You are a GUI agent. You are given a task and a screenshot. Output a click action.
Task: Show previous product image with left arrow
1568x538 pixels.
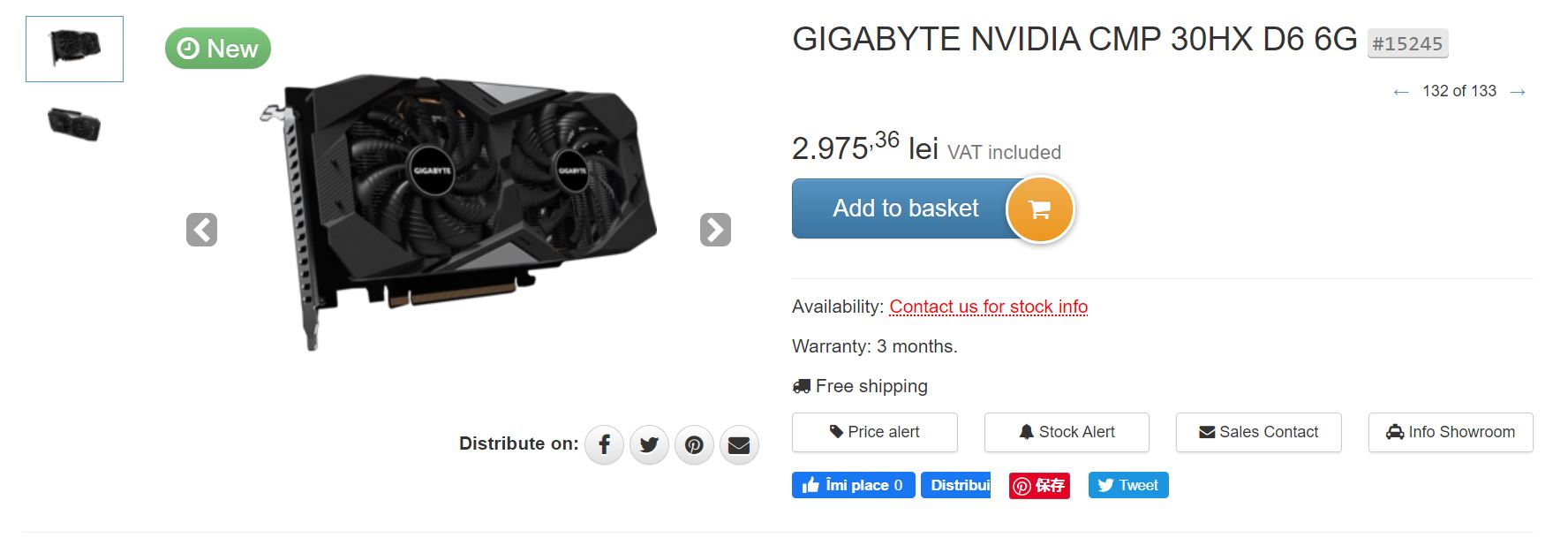point(202,230)
